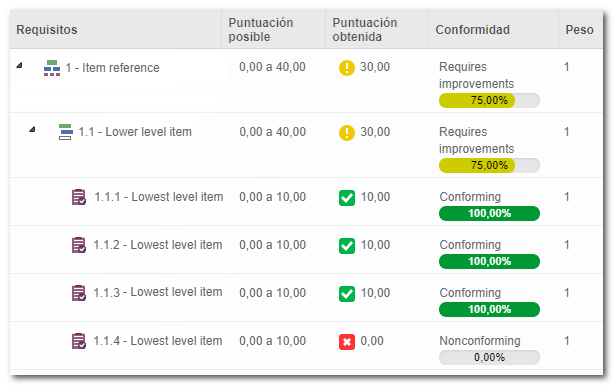Viewport: 614px width, 386px height.
Task: Click 0,00% conformity bar for item 1.1.4
Action: click(489, 357)
